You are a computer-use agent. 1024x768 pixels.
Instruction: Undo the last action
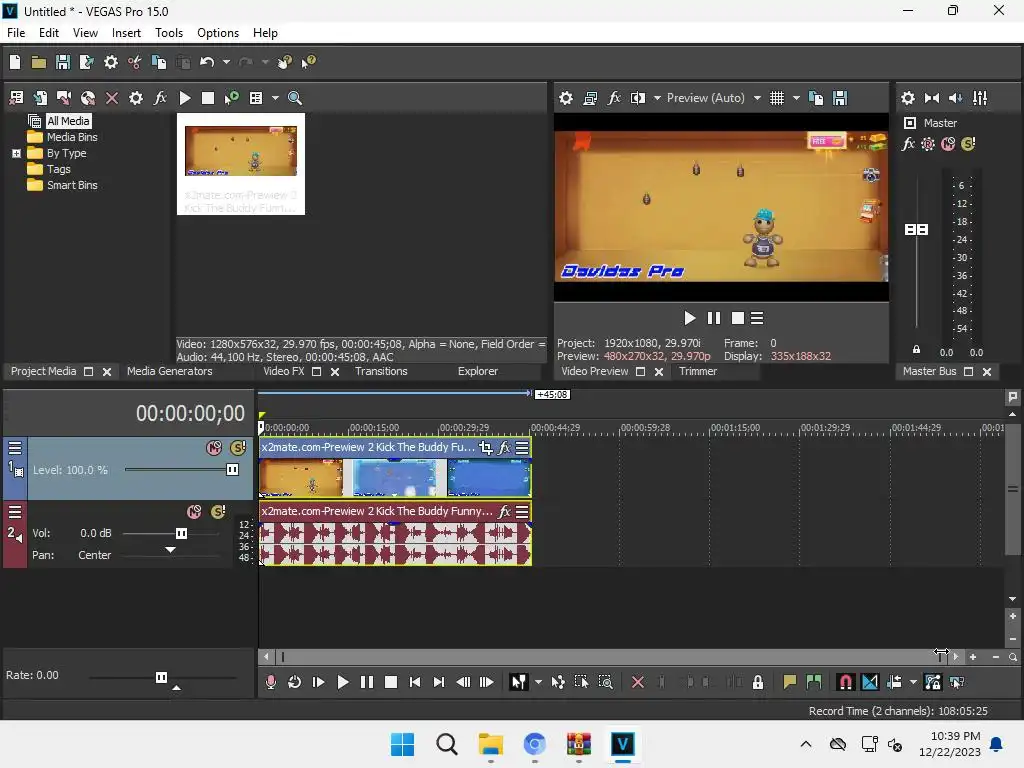click(207, 62)
